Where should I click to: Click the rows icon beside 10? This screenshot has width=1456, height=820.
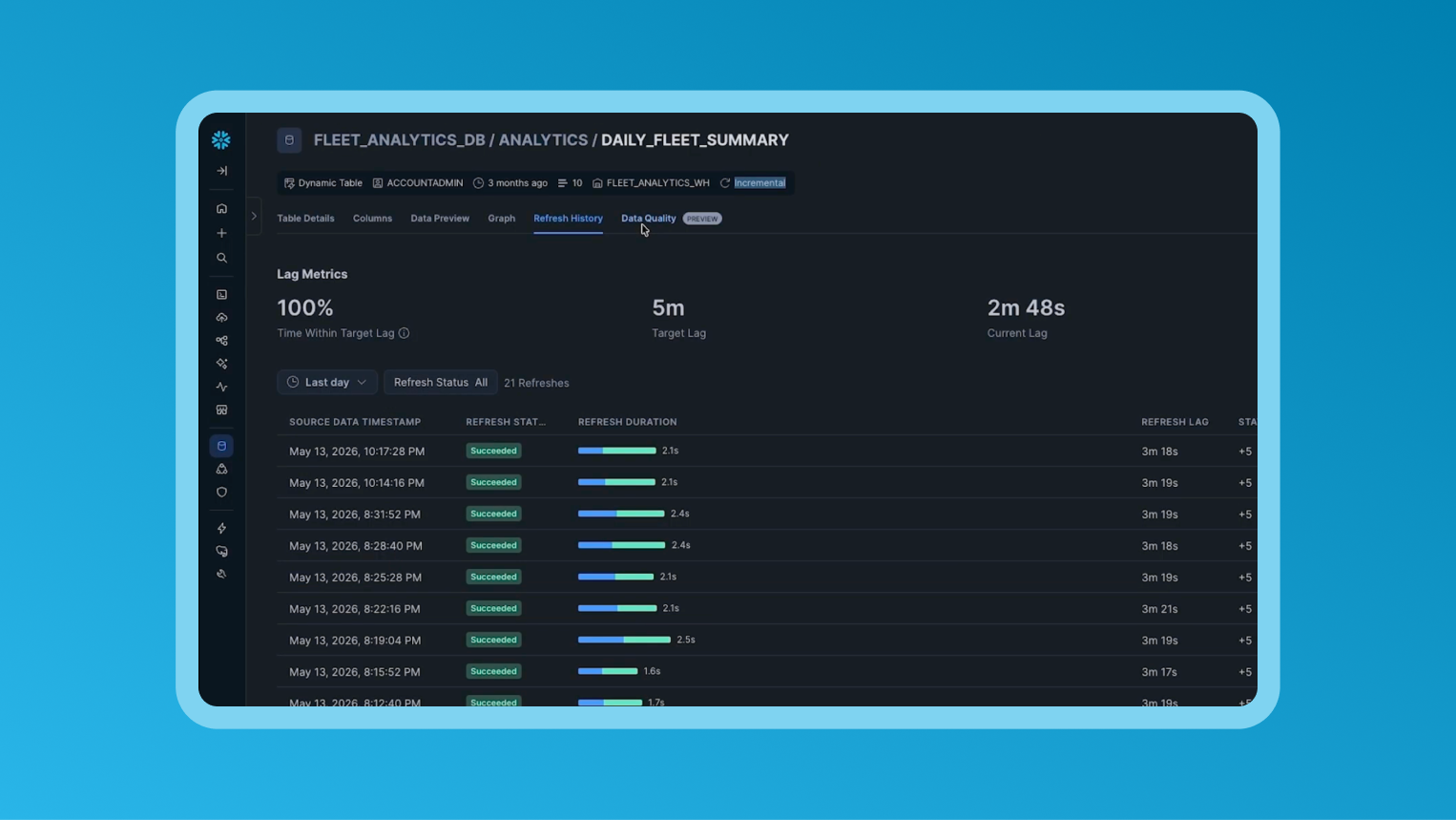click(x=562, y=183)
